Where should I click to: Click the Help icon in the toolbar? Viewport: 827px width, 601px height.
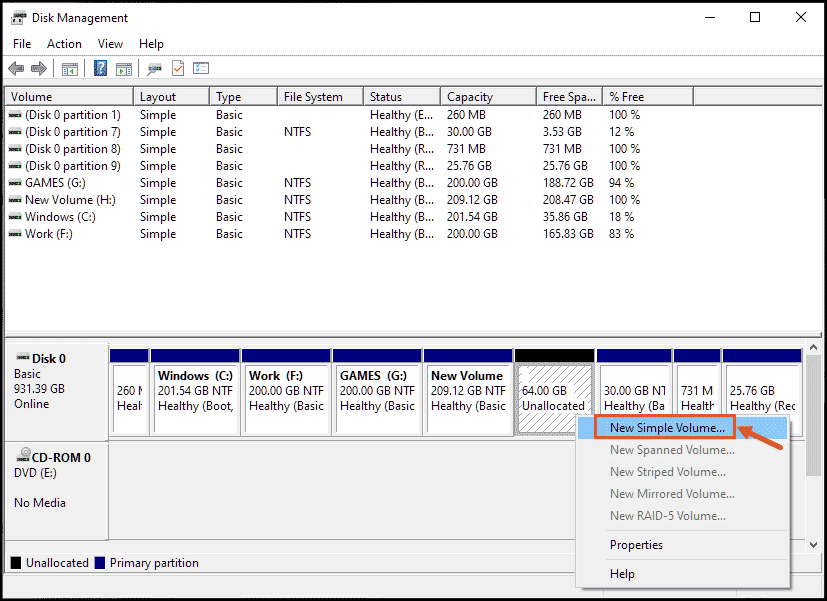100,68
